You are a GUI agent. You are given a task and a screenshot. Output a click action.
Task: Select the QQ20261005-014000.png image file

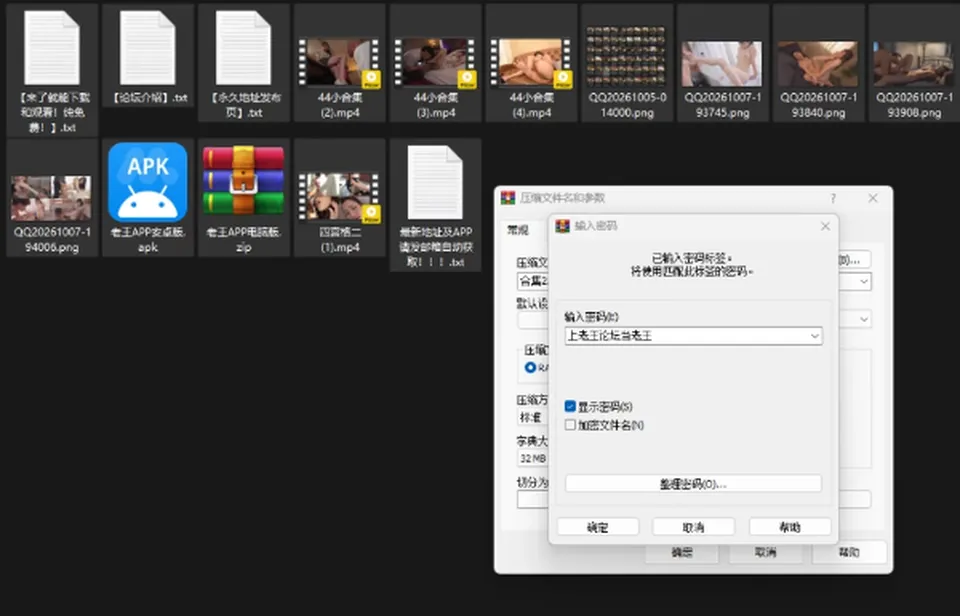click(627, 62)
